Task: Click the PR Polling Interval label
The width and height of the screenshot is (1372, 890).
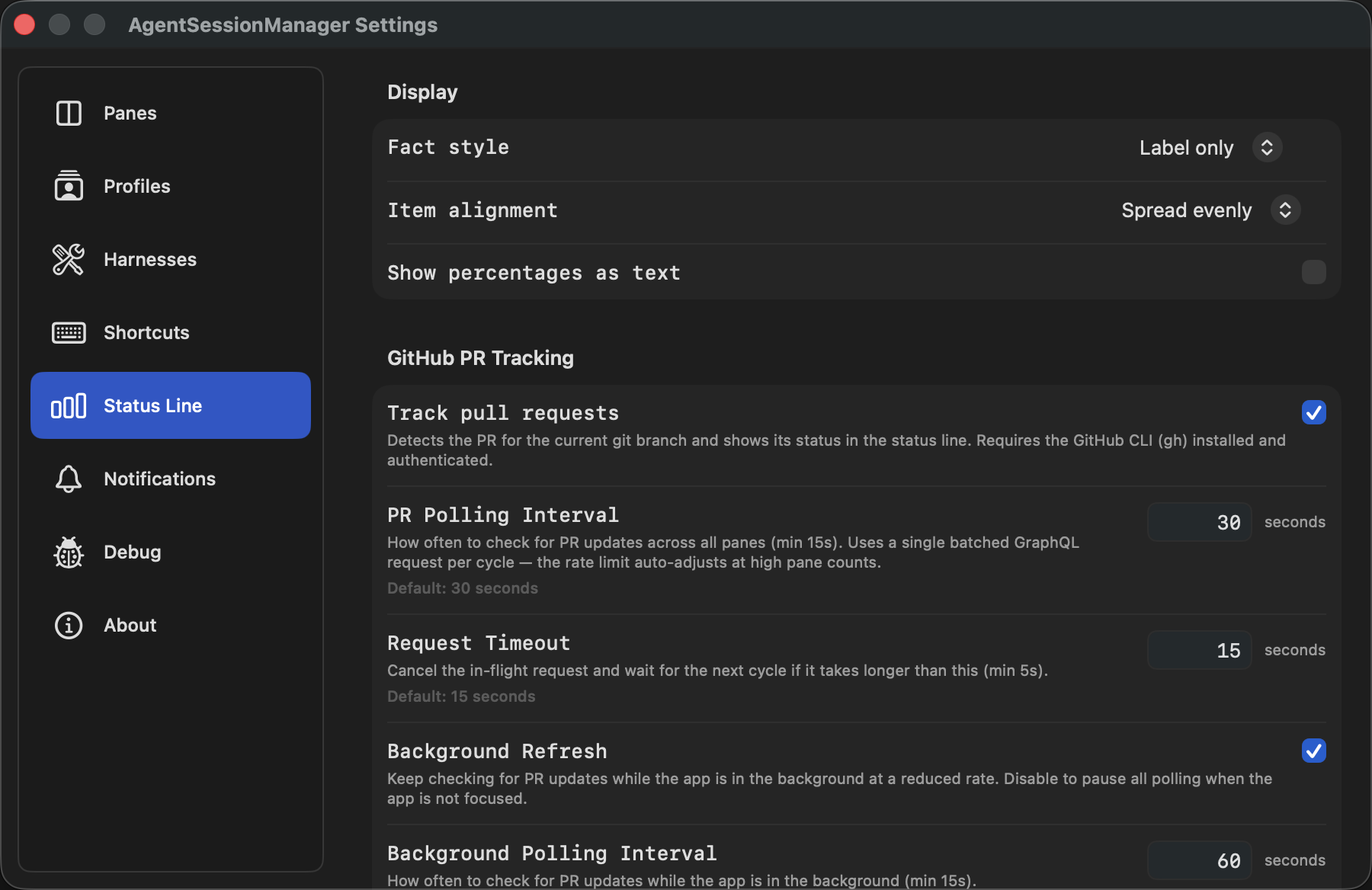Action: [x=503, y=515]
